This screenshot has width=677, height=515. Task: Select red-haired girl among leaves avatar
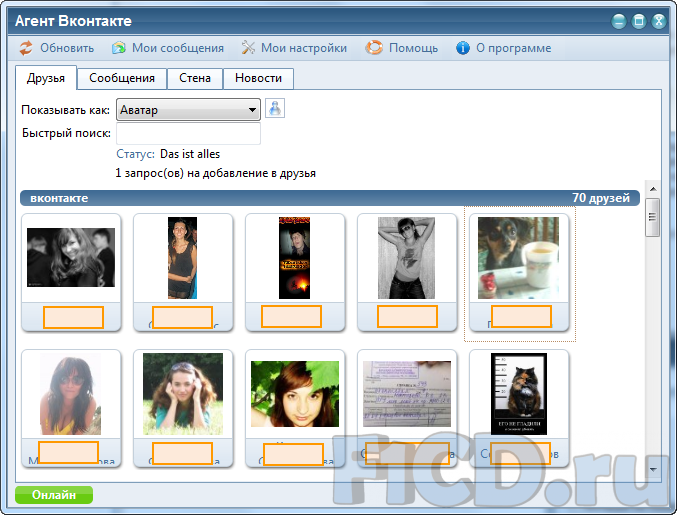point(295,394)
